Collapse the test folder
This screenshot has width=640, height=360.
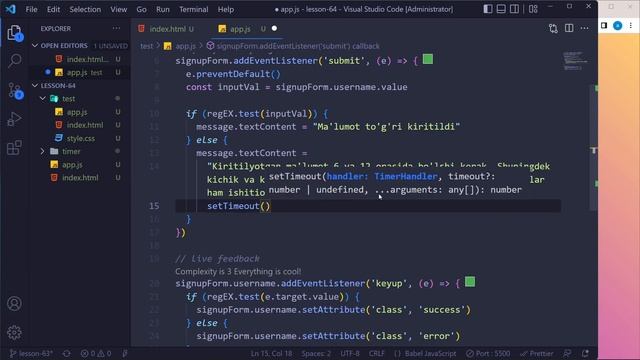[x=80, y=99]
